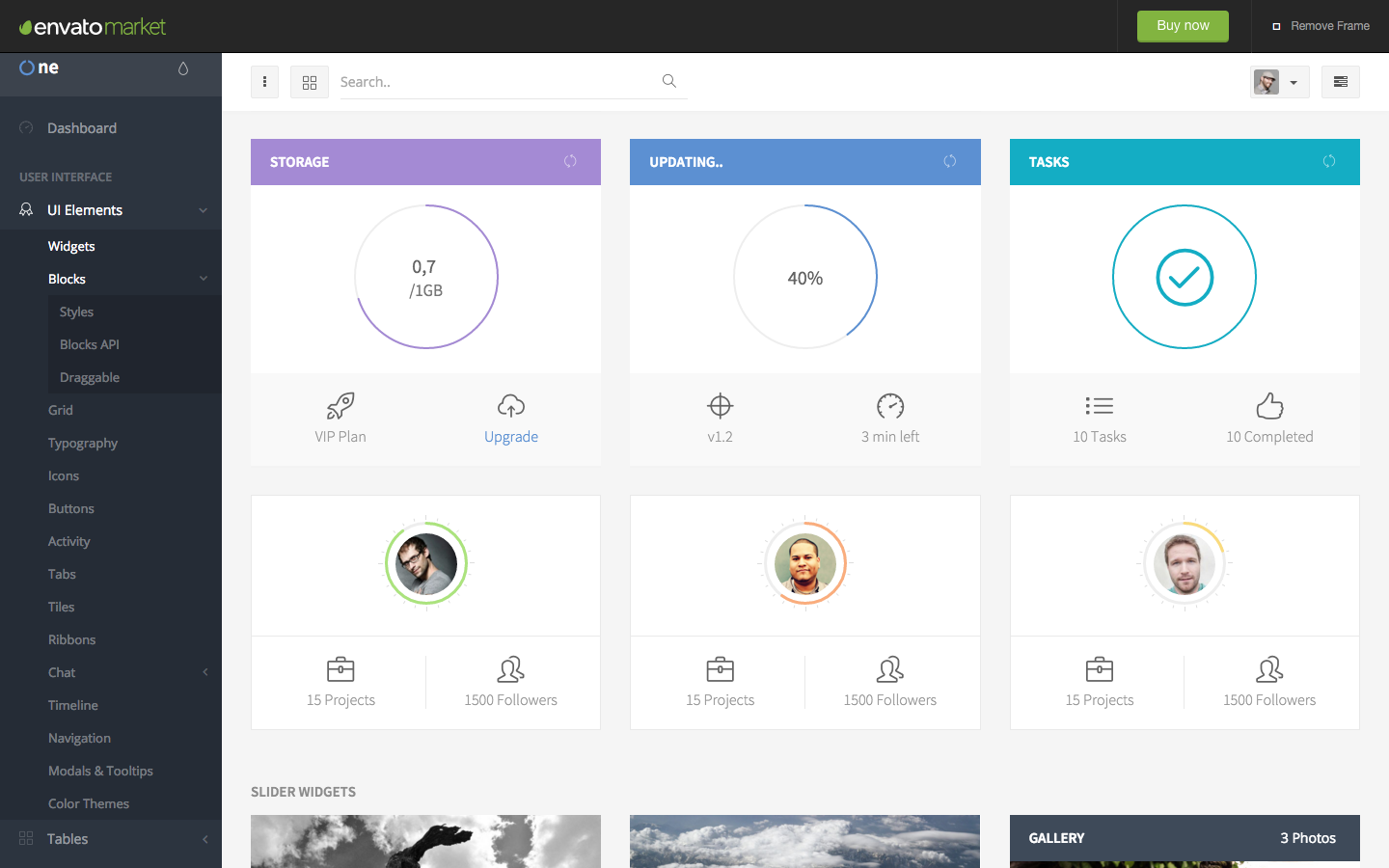Click the color theme droplet icon
The image size is (1389, 868).
tap(183, 68)
